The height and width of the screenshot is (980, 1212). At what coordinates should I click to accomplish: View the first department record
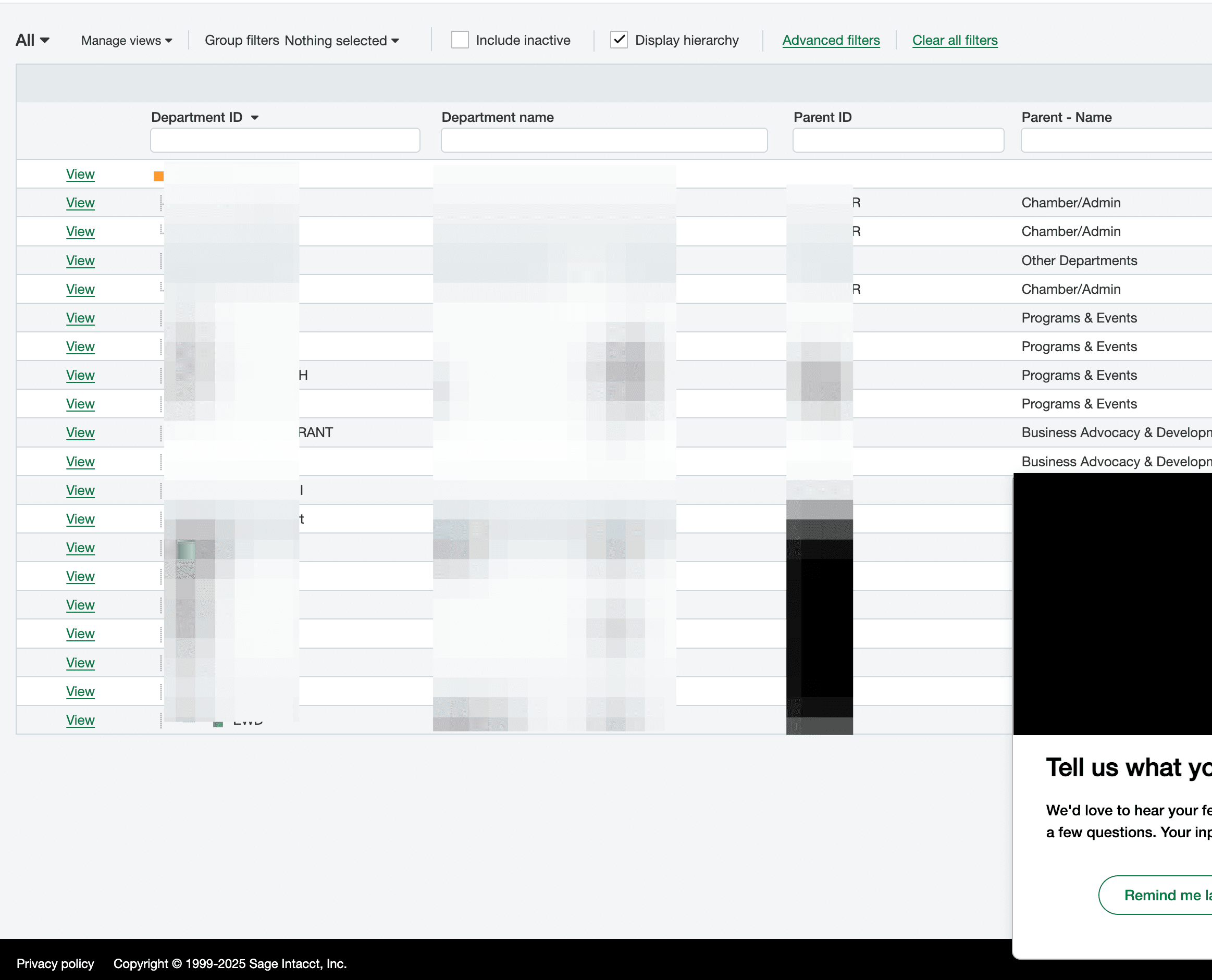point(80,174)
